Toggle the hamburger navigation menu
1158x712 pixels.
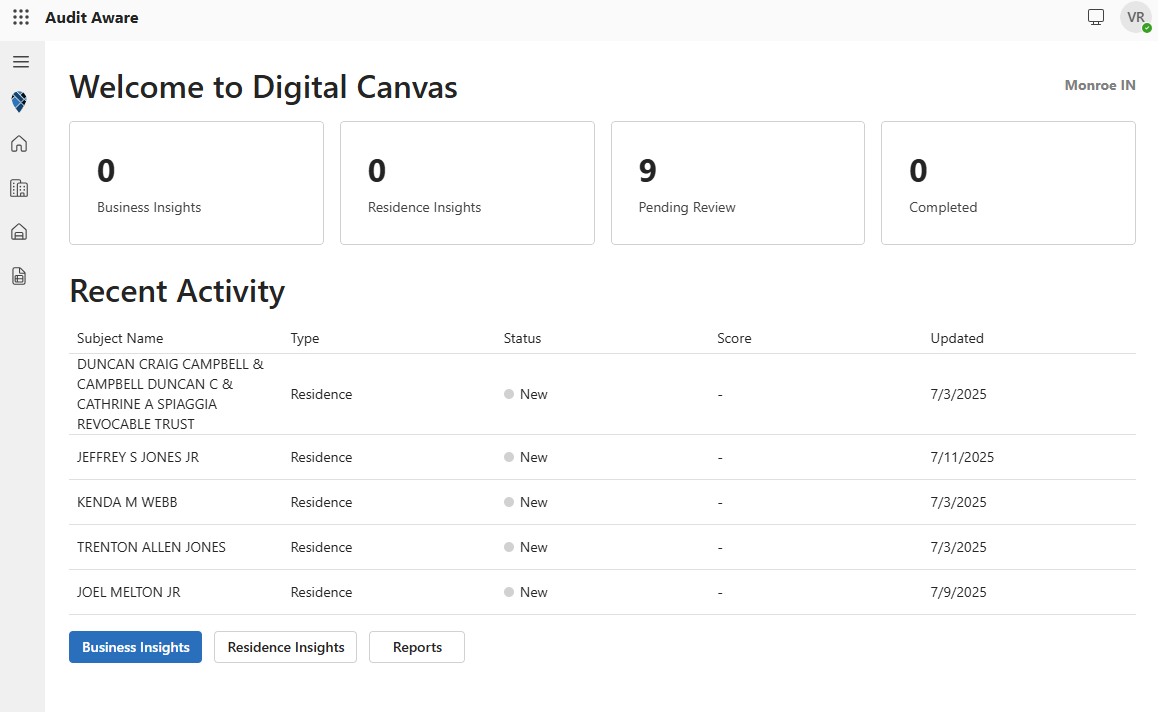21,62
